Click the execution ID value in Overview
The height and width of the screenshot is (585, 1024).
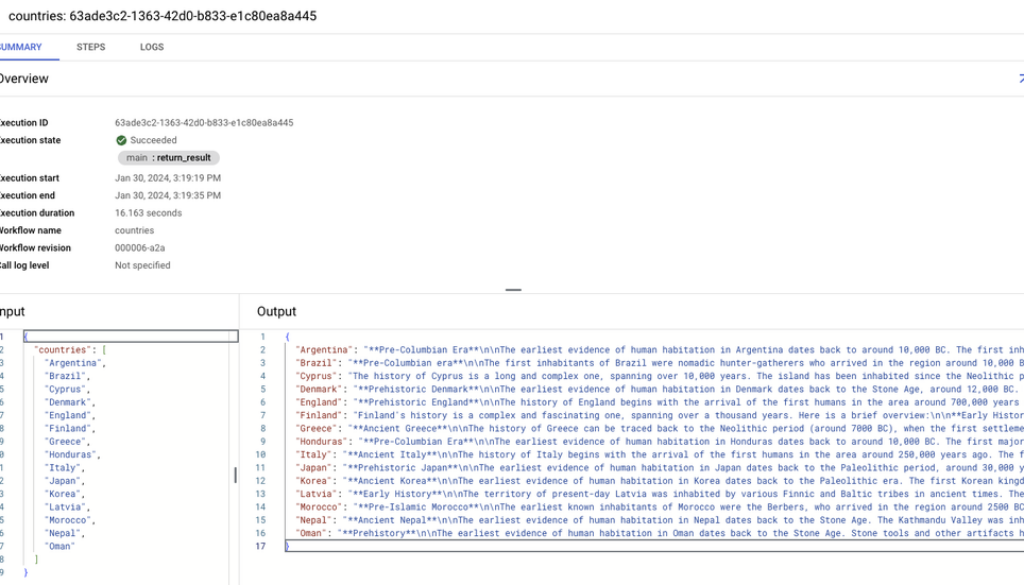coord(204,123)
